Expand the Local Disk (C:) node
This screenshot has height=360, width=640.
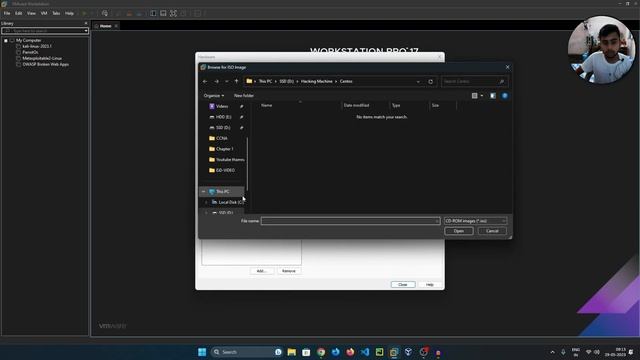(x=206, y=202)
